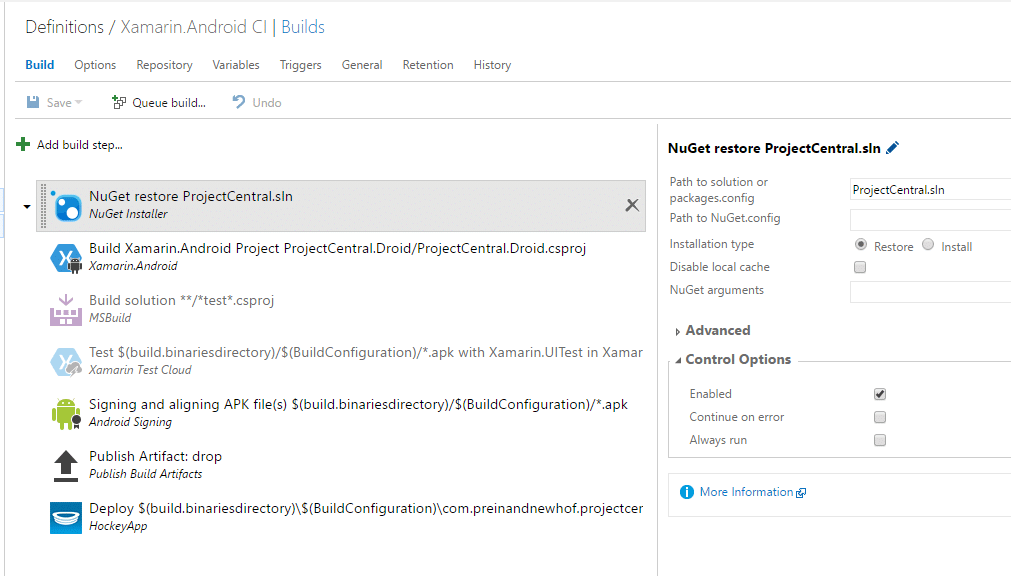The height and width of the screenshot is (576, 1011).
Task: Open the Build tab
Action: click(x=40, y=65)
